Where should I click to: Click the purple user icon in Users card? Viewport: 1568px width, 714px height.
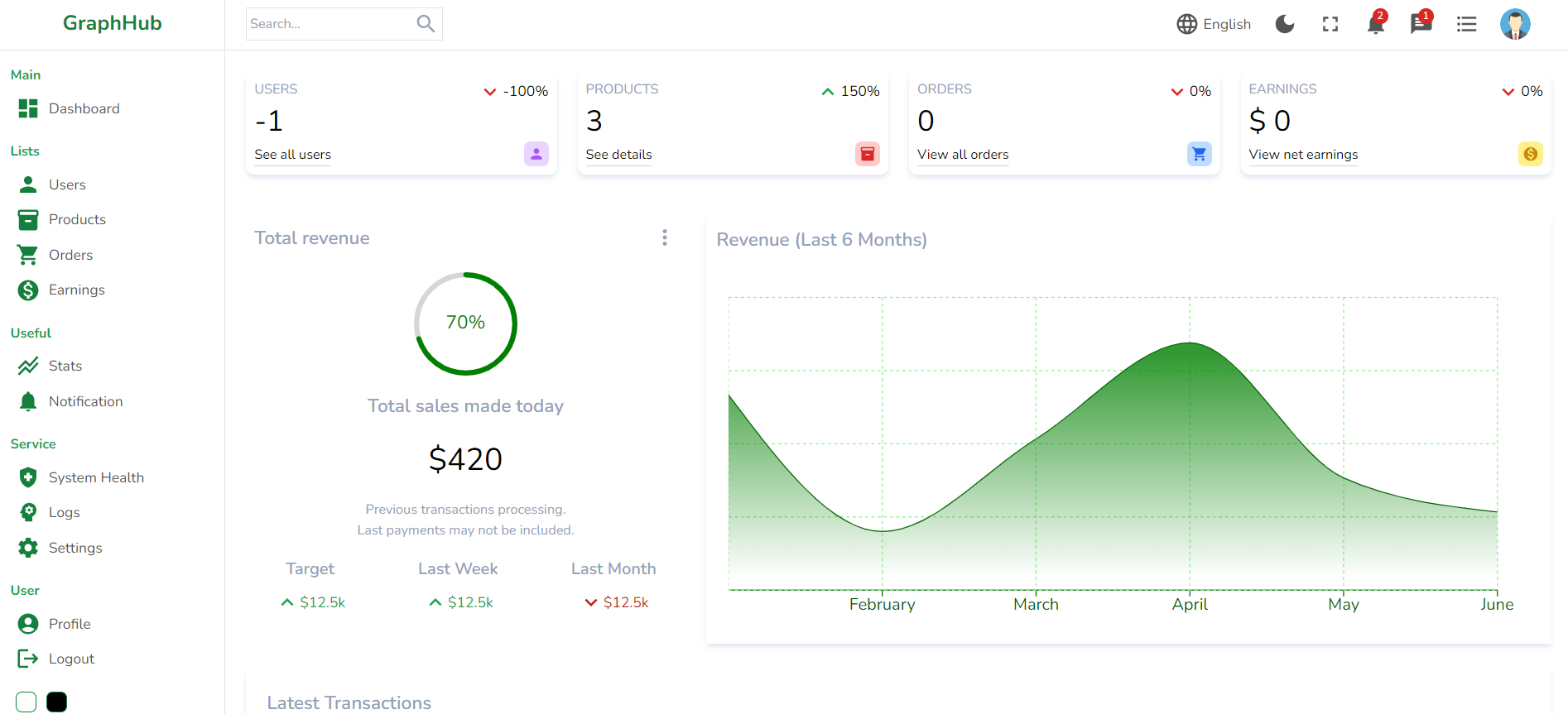pos(536,154)
